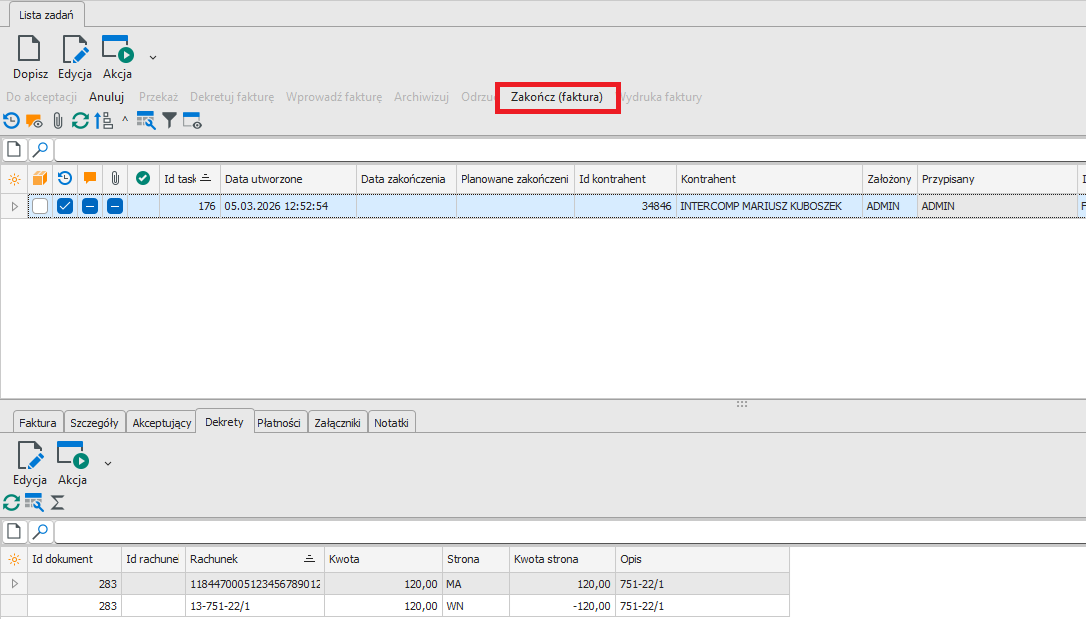Click the paperclip attachments icon in top toolbar
This screenshot has height=619, width=1086.
[57, 121]
